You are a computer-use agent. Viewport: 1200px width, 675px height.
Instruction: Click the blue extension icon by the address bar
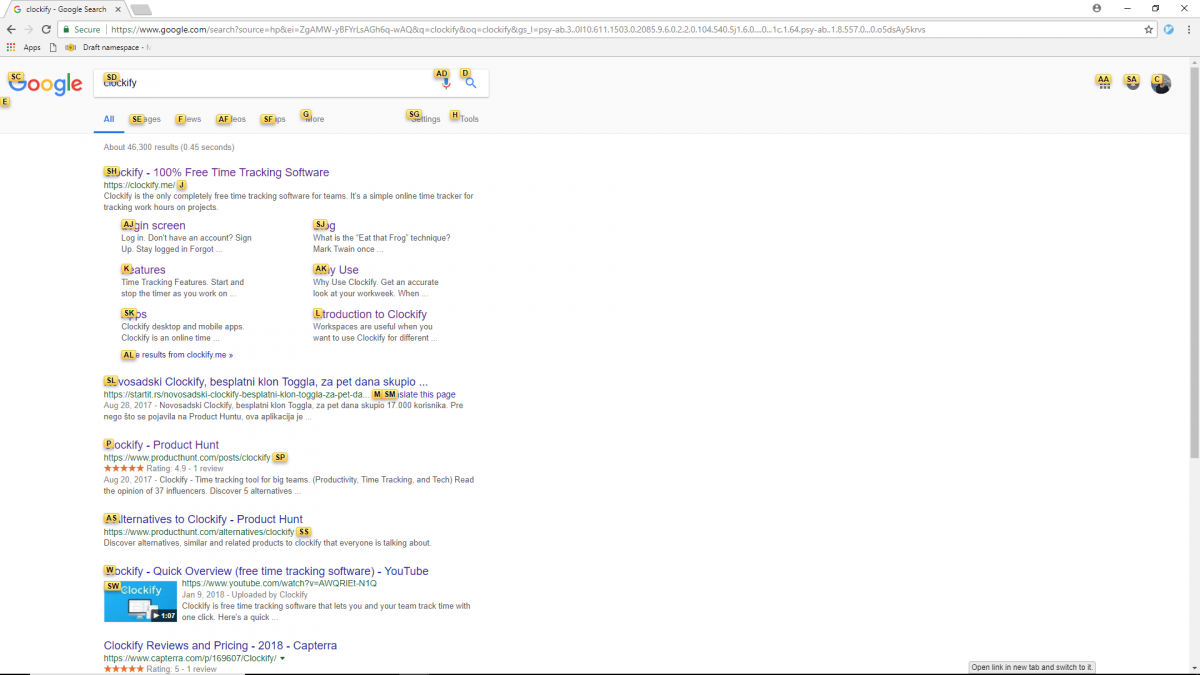[x=1168, y=29]
